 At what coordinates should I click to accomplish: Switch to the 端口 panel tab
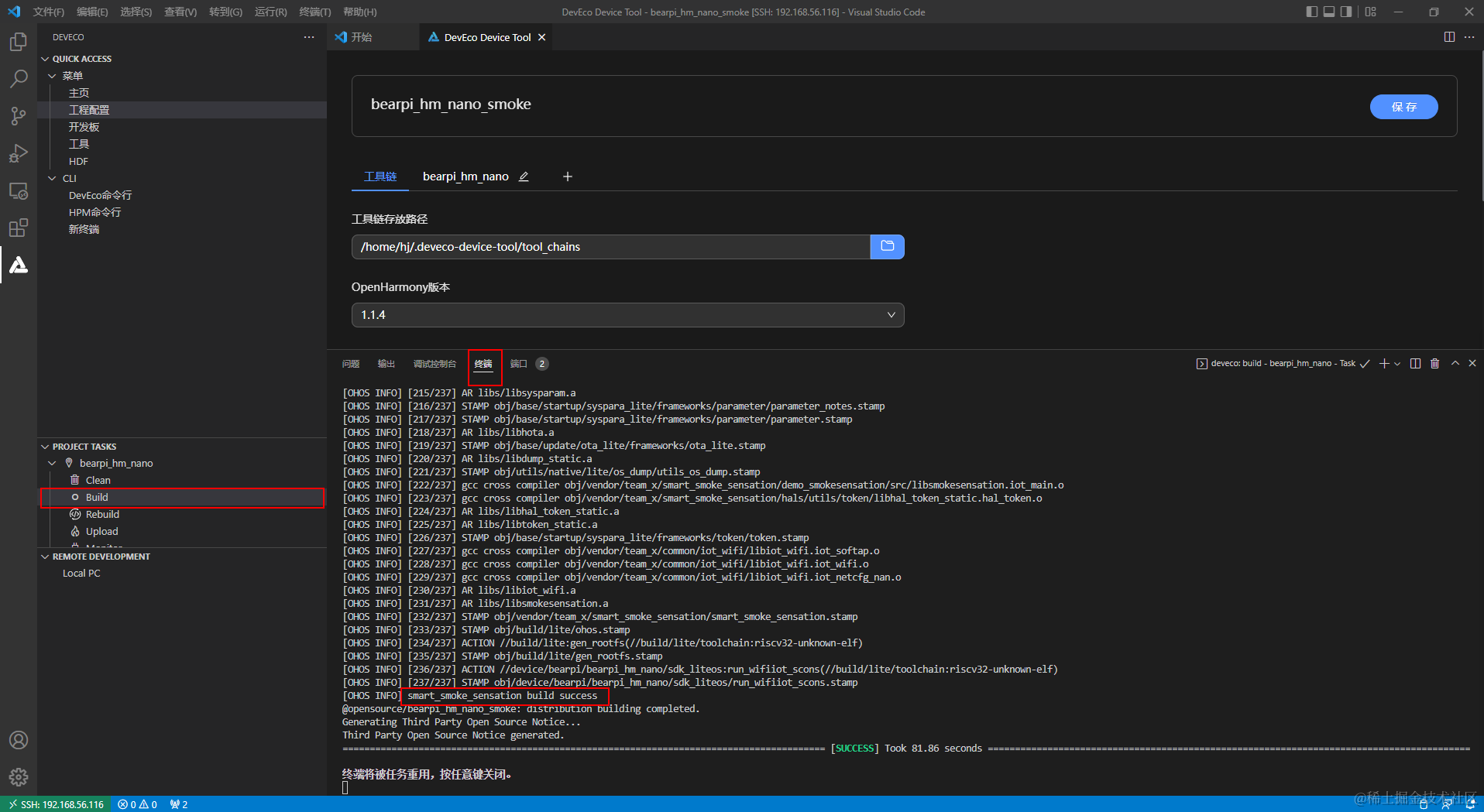pos(519,364)
